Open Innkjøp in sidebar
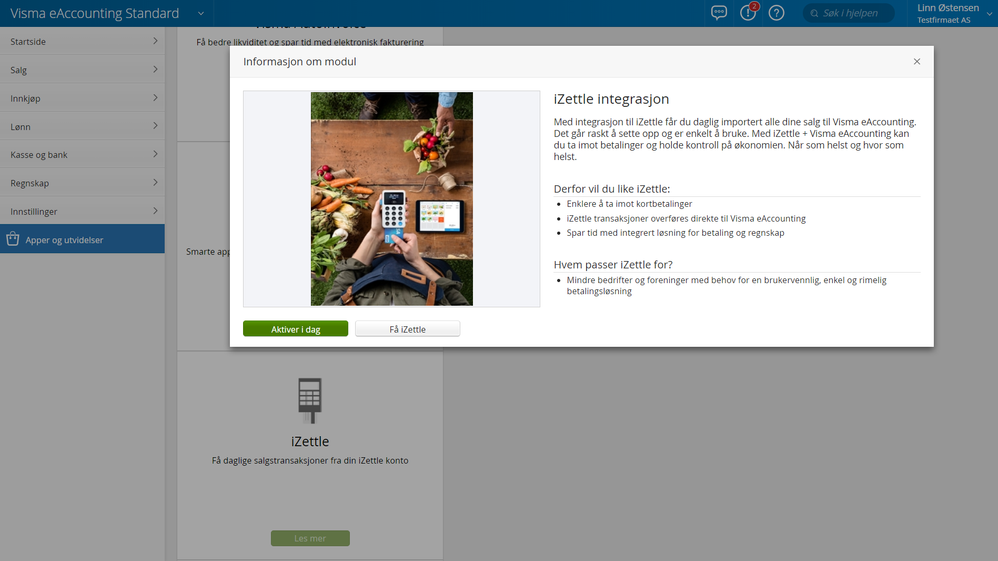Screen dimensions: 998x561 point(82,98)
